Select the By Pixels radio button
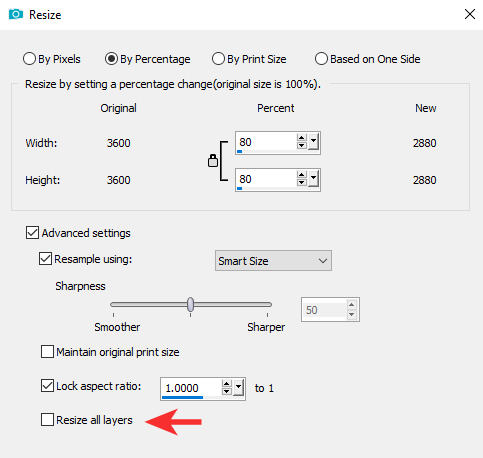This screenshot has width=483, height=458. pyautogui.click(x=29, y=59)
